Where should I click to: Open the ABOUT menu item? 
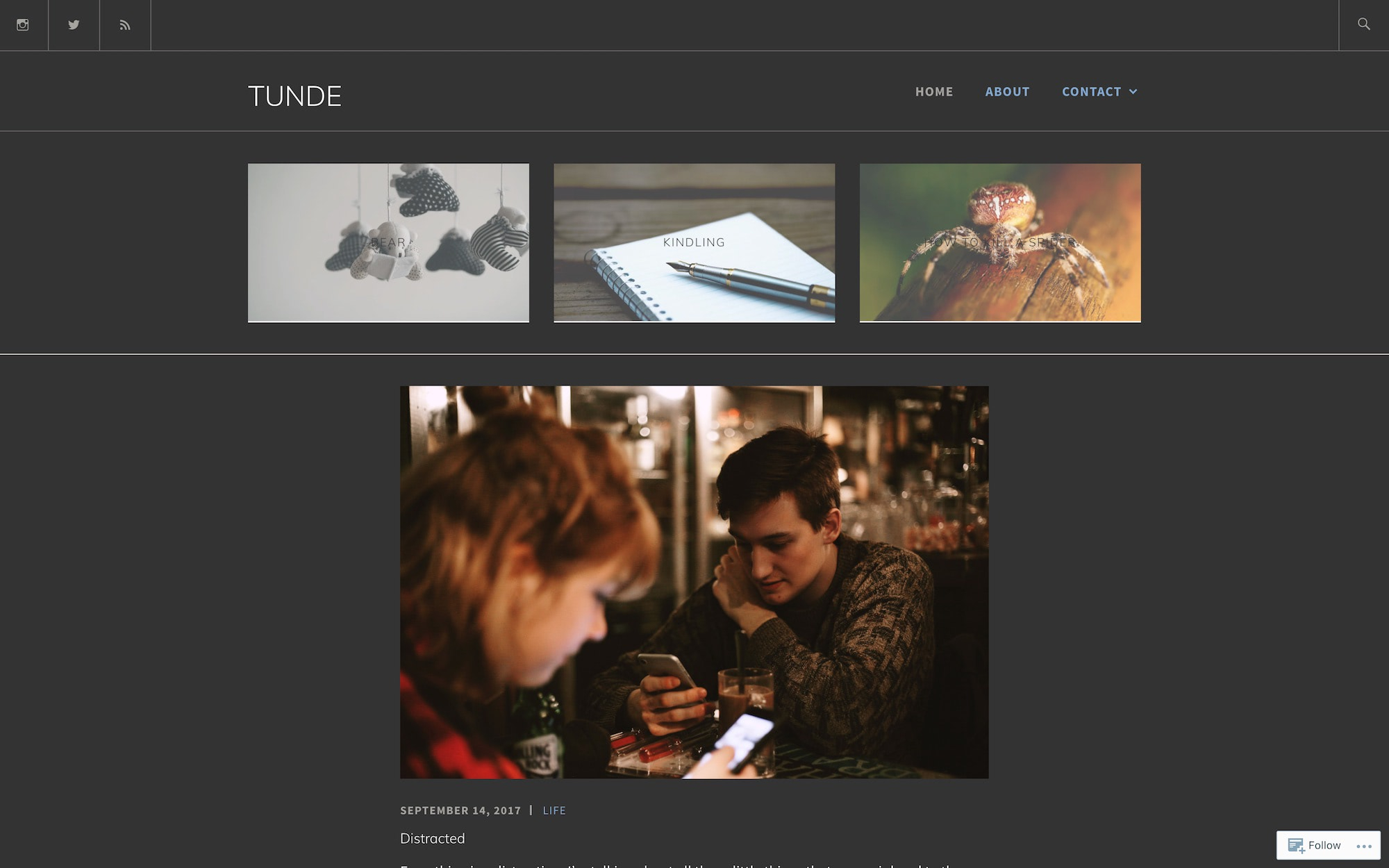tap(1007, 92)
